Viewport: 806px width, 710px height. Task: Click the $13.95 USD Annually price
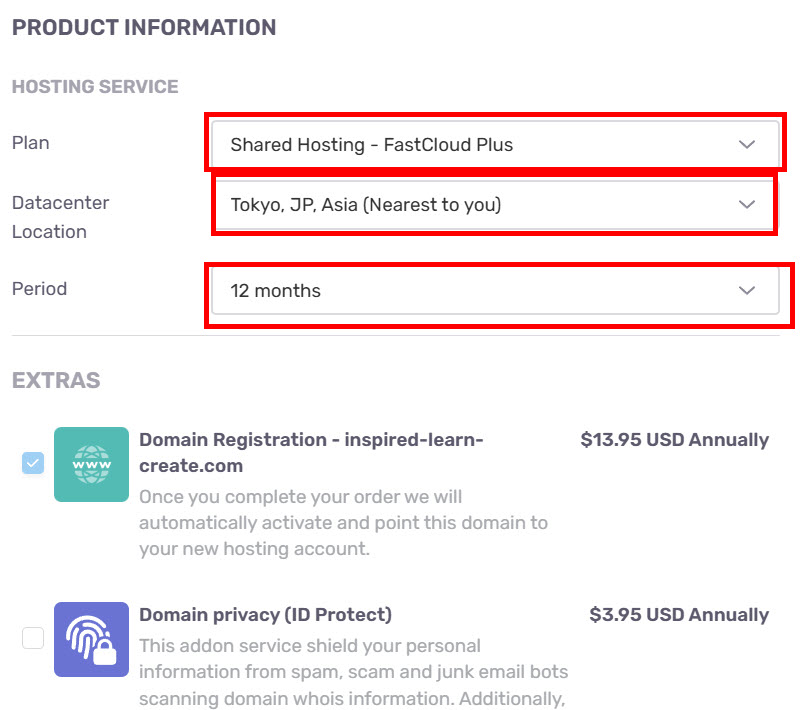(x=674, y=440)
